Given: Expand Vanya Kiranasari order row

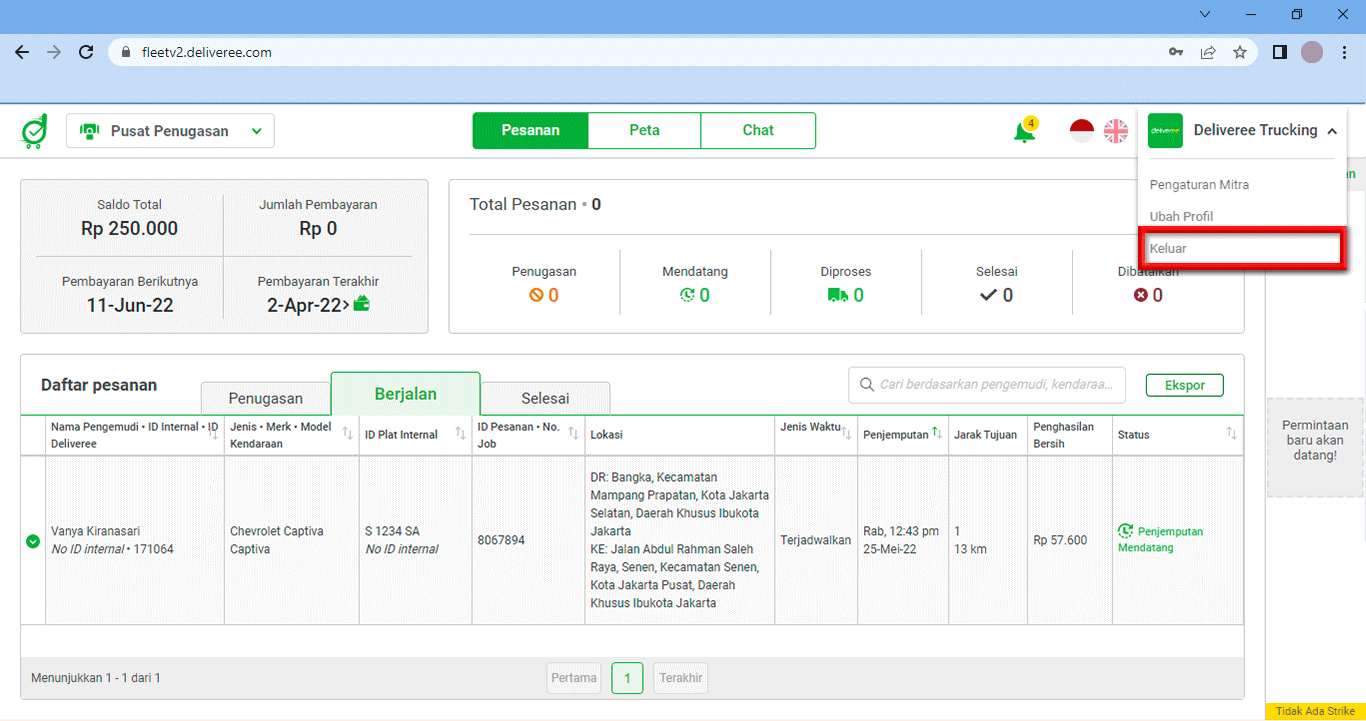Looking at the screenshot, I should click(x=33, y=541).
